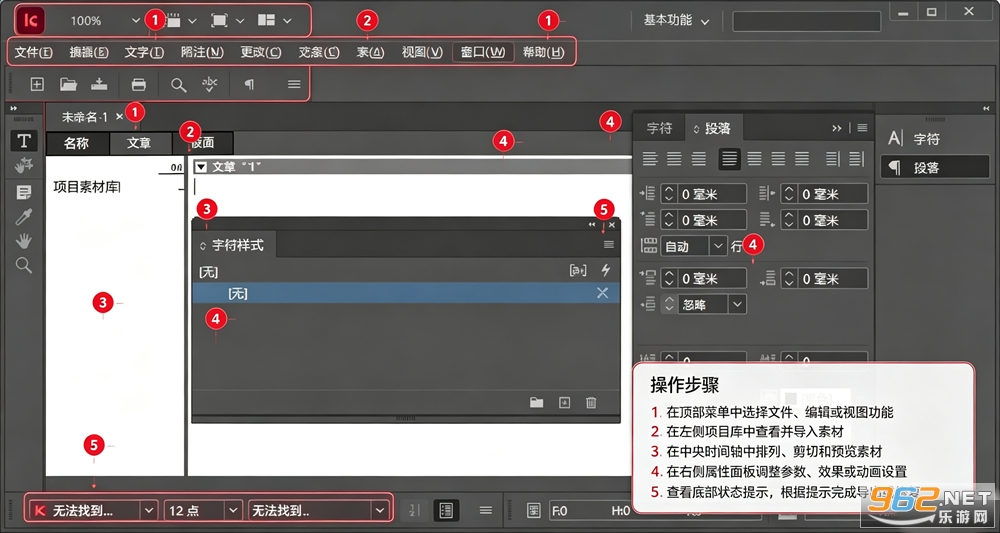Viewport: 1000px width, 533px height.
Task: Set alignment to justify all lines
Action: point(802,158)
